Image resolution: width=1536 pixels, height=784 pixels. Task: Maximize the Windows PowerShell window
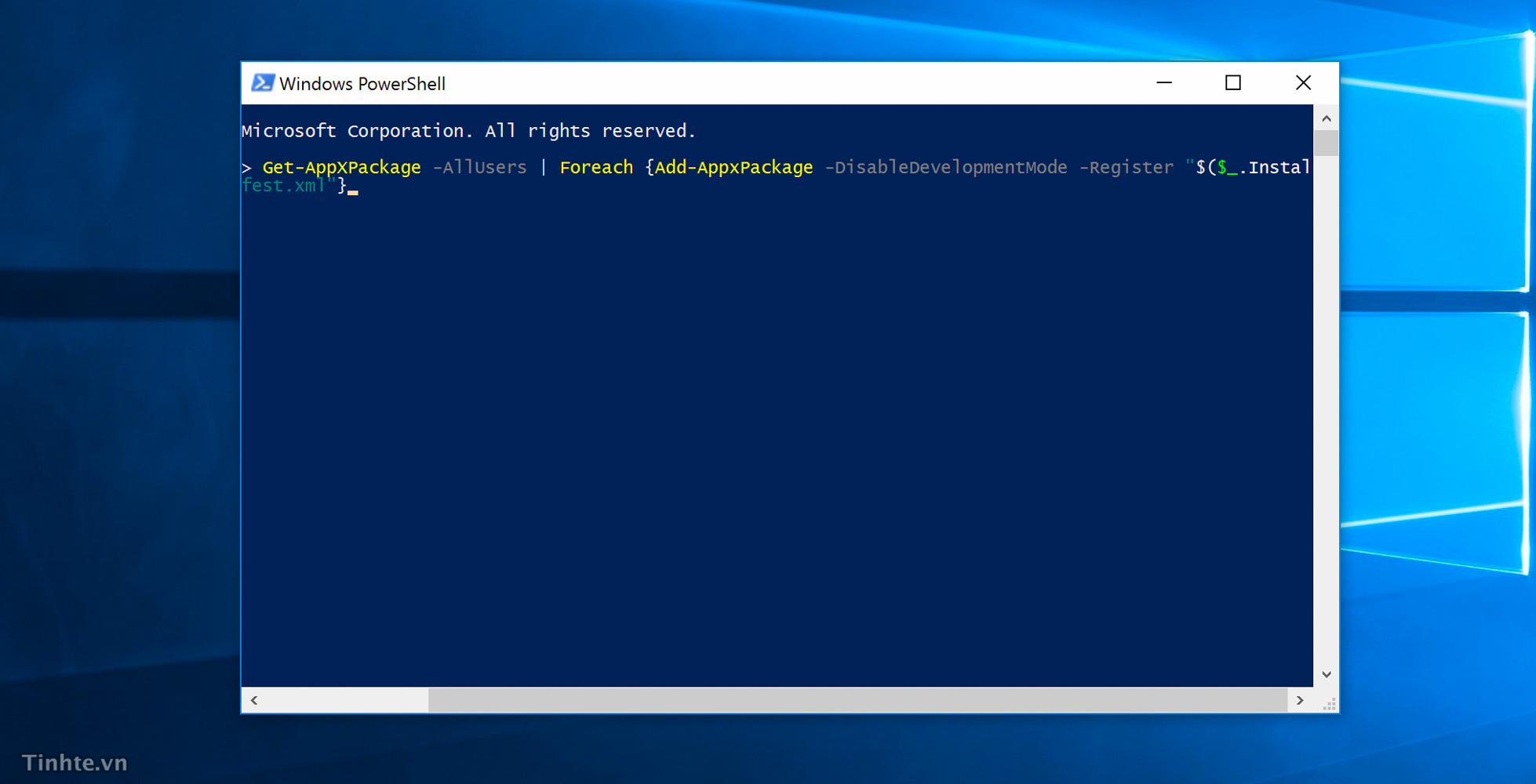coord(1233,83)
